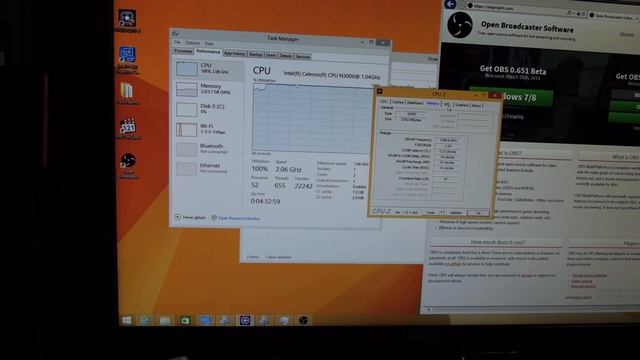Open the media player clapperboard desktop icon
640x360 pixels.
click(x=128, y=129)
